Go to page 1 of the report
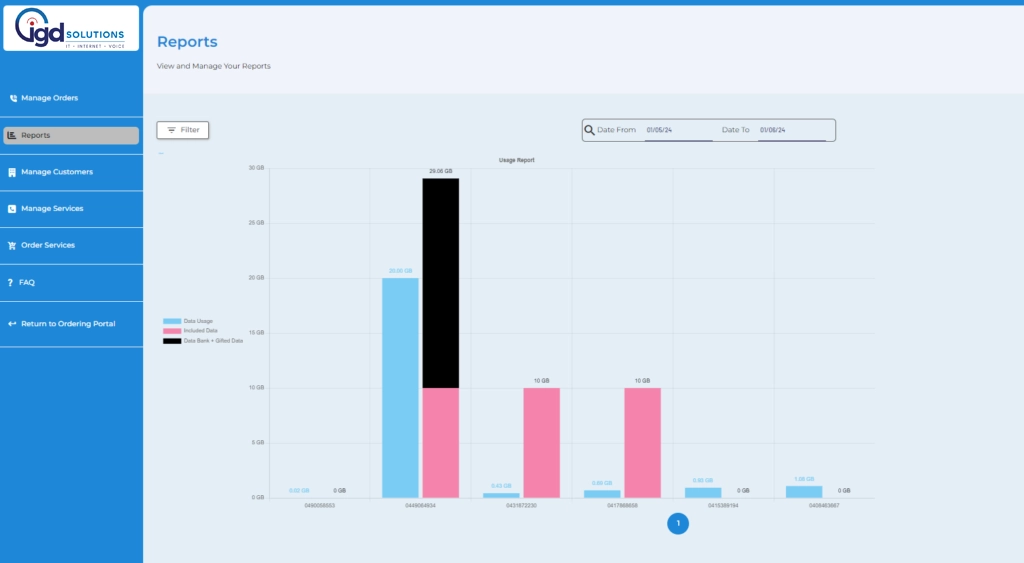The width and height of the screenshot is (1024, 563). tap(678, 523)
